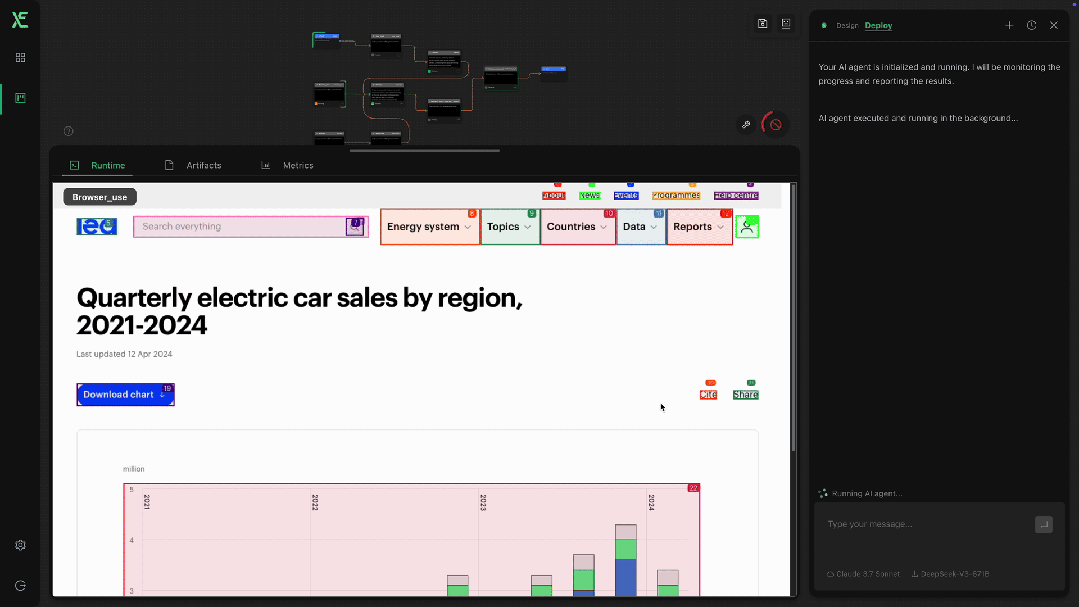Start a new chat with plus icon
Screen dimensions: 1079x607
(x=1009, y=25)
